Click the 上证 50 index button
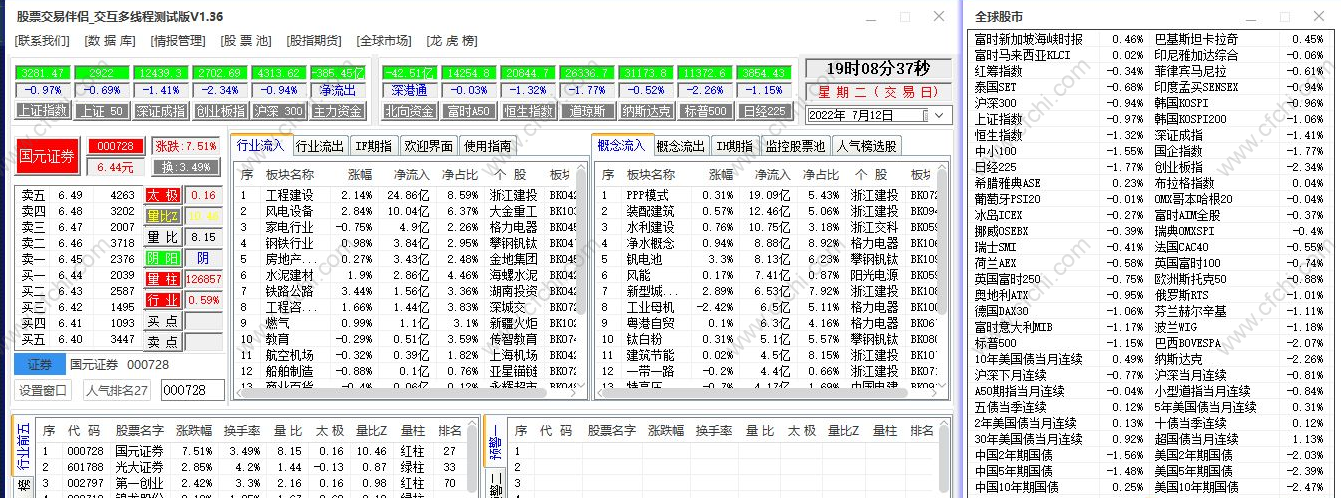This screenshot has height=498, width=1341. pyautogui.click(x=101, y=111)
